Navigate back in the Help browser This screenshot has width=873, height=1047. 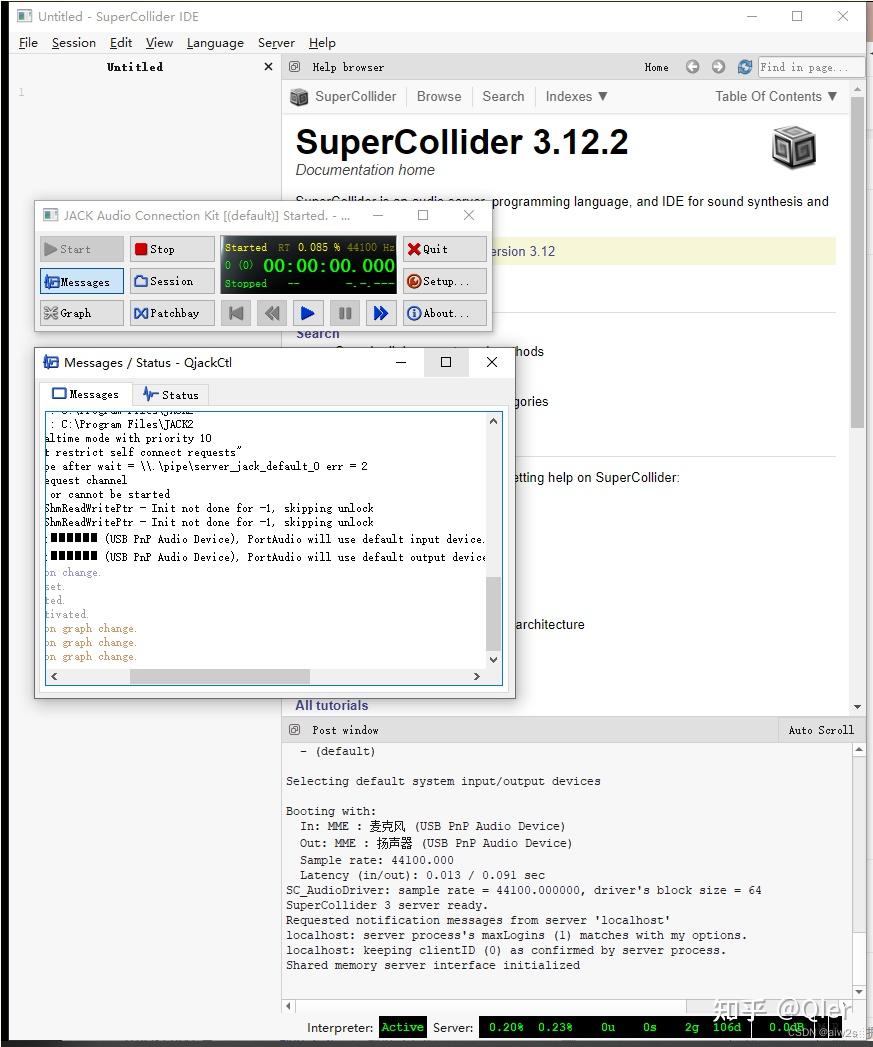692,66
